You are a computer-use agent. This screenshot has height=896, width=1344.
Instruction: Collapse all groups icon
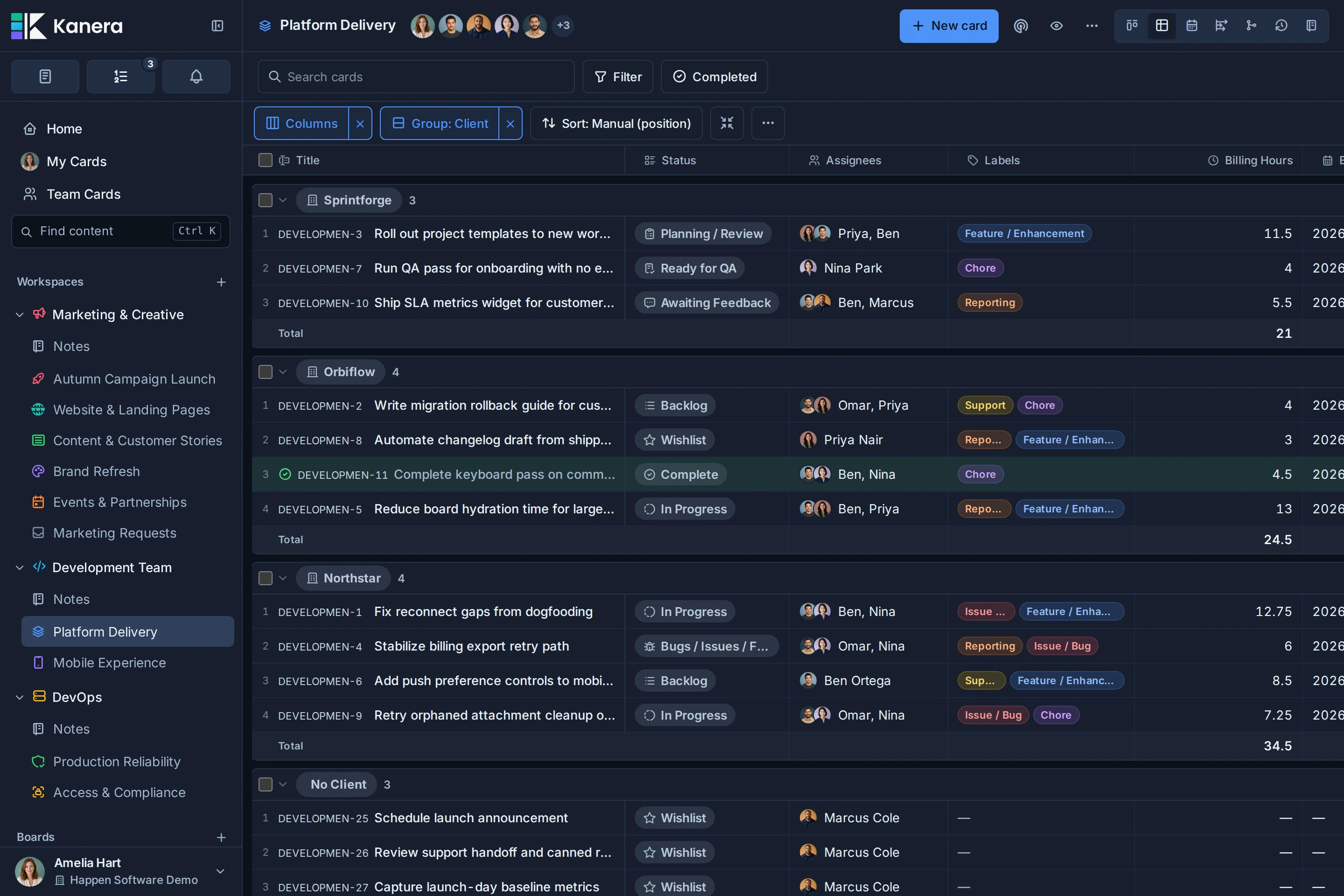[x=727, y=123]
